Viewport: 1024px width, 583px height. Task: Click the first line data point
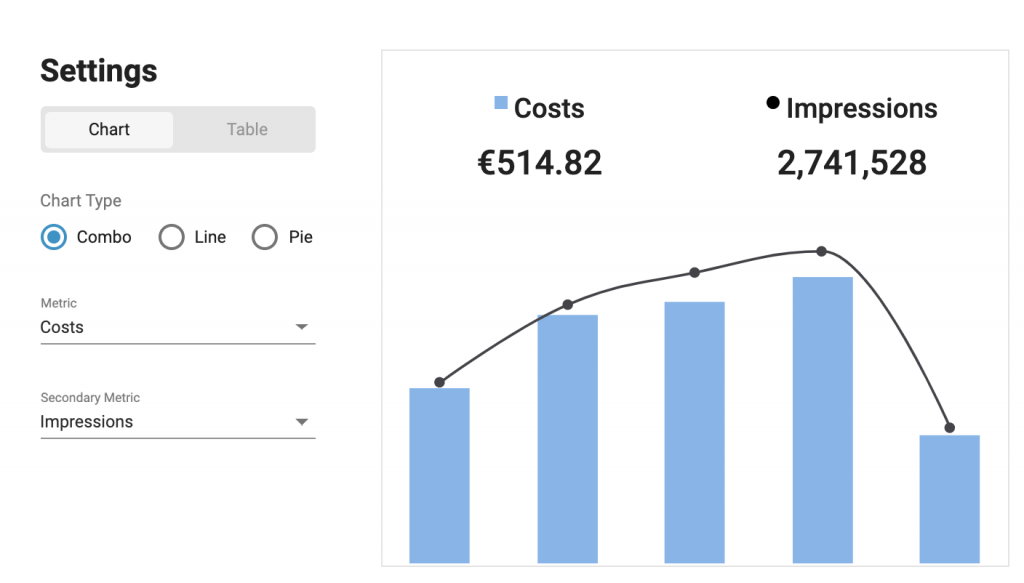pos(440,382)
